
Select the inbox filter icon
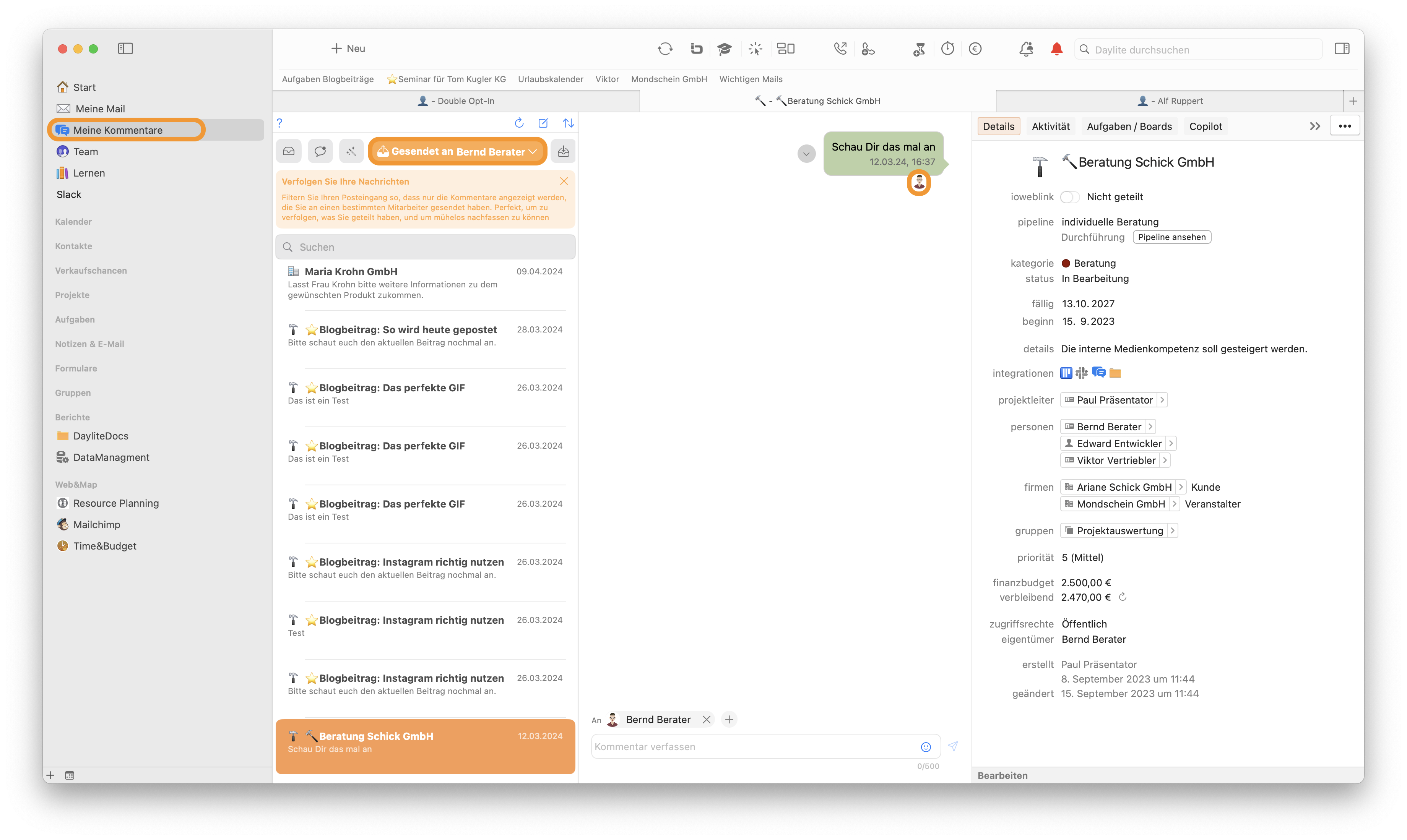[289, 151]
